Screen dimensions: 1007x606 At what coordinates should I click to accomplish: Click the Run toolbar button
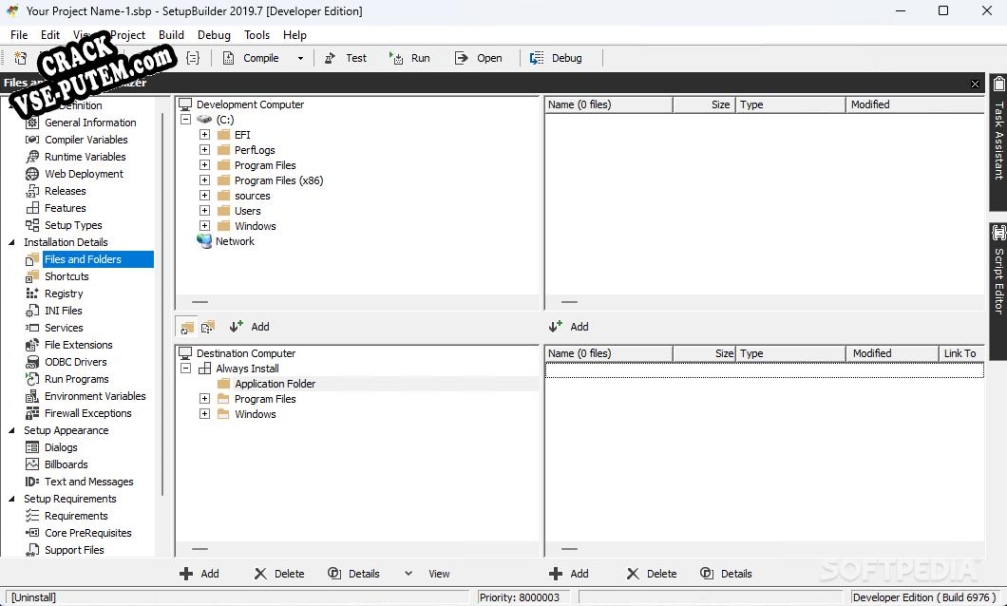point(410,58)
